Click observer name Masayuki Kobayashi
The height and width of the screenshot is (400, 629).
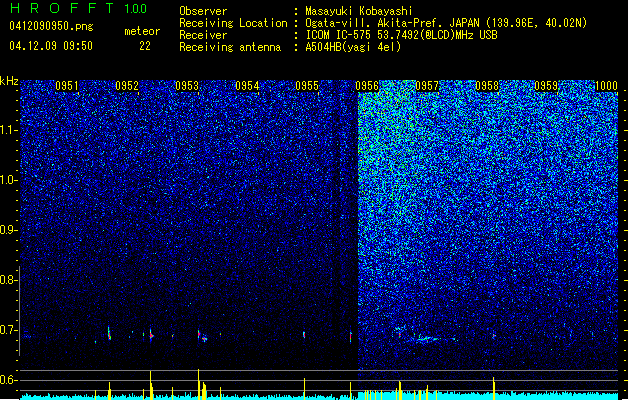coord(359,11)
